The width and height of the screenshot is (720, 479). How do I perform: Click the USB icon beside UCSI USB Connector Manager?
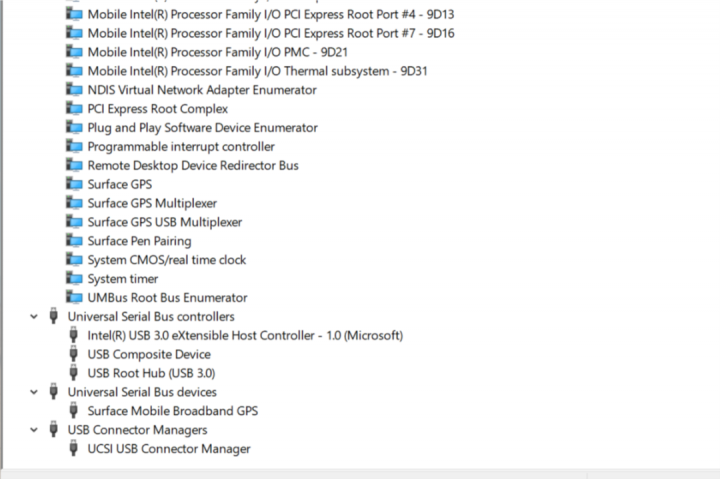coord(73,448)
